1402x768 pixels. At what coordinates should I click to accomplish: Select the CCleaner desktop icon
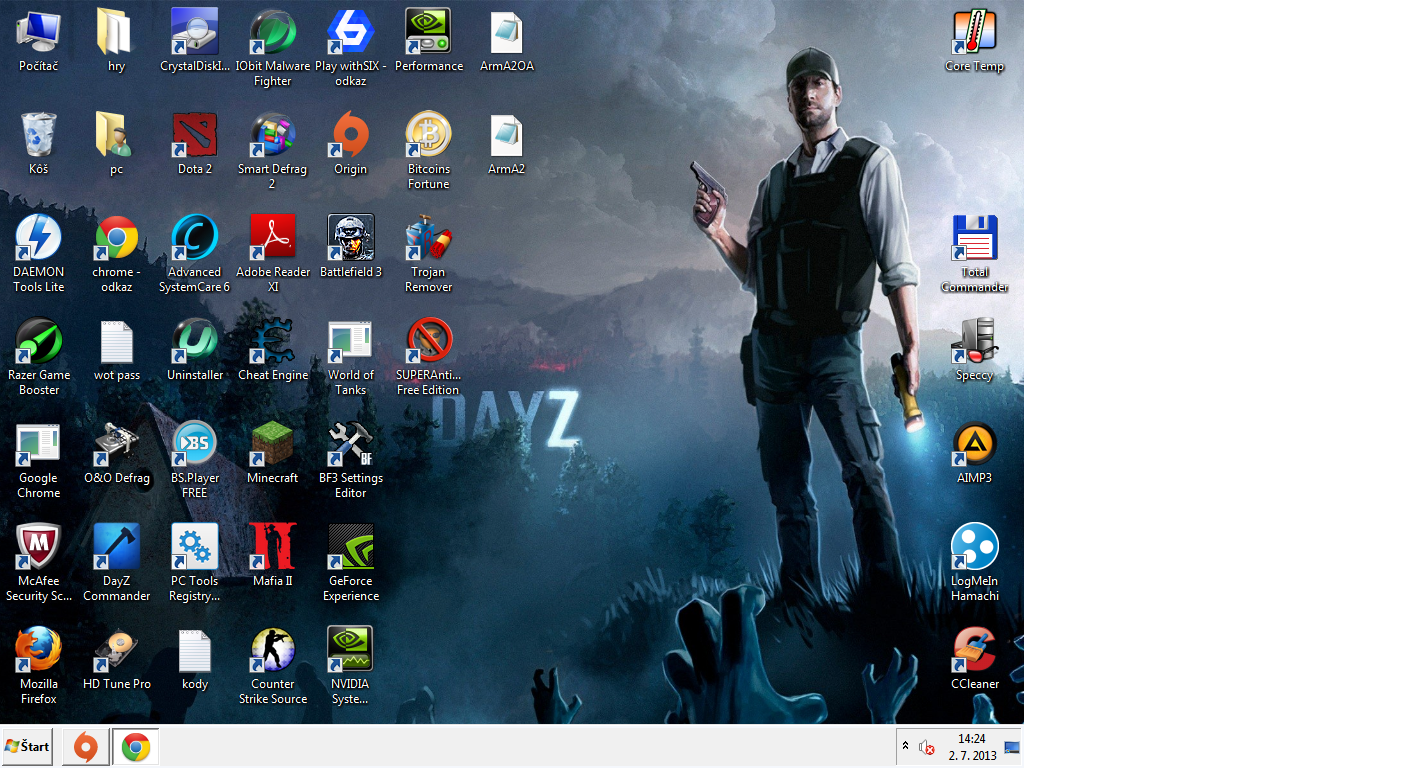[974, 659]
